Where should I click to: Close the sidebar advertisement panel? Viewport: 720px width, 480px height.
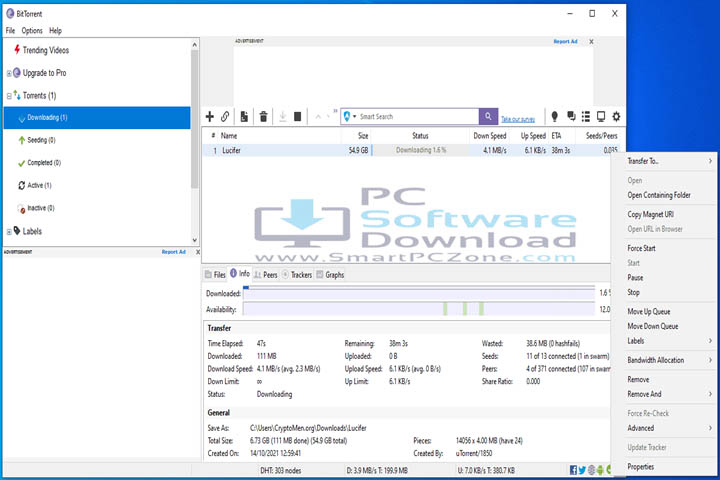(198, 252)
